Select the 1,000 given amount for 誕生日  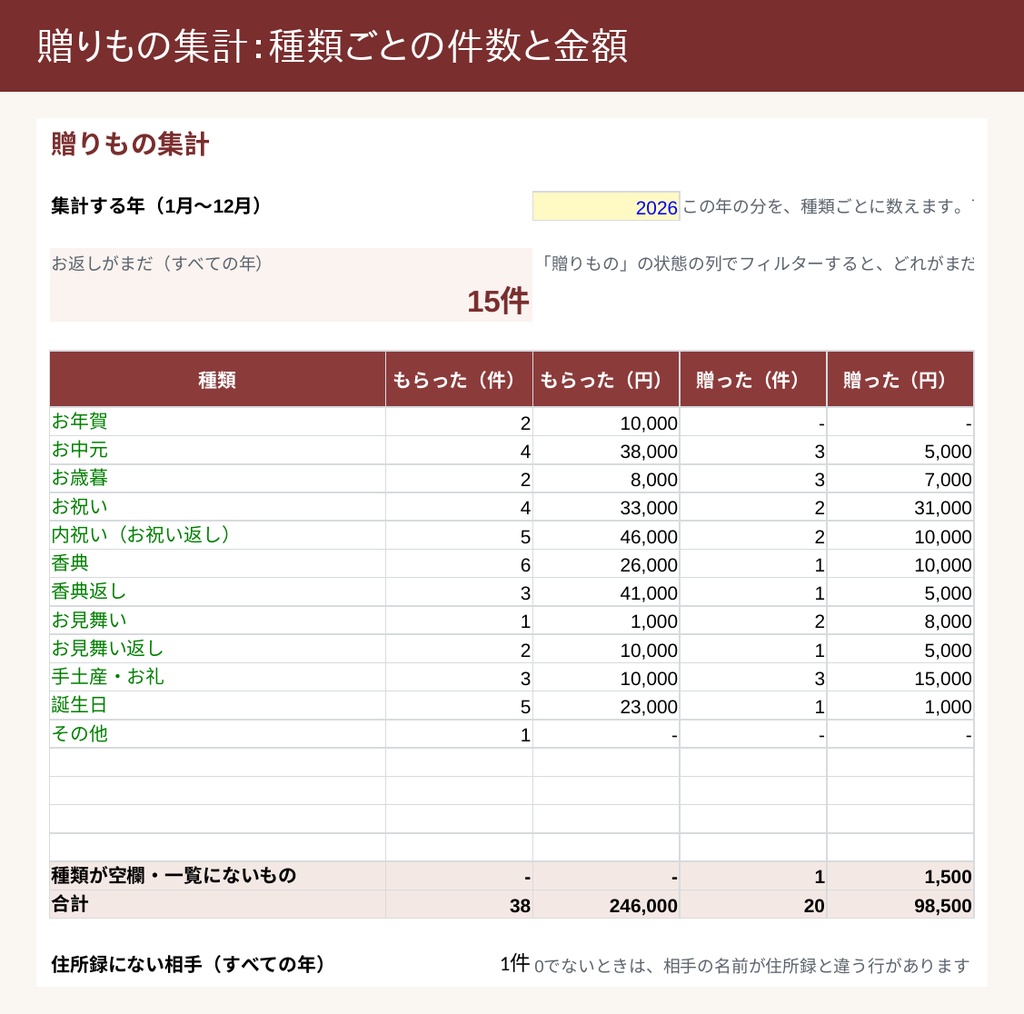coord(900,706)
